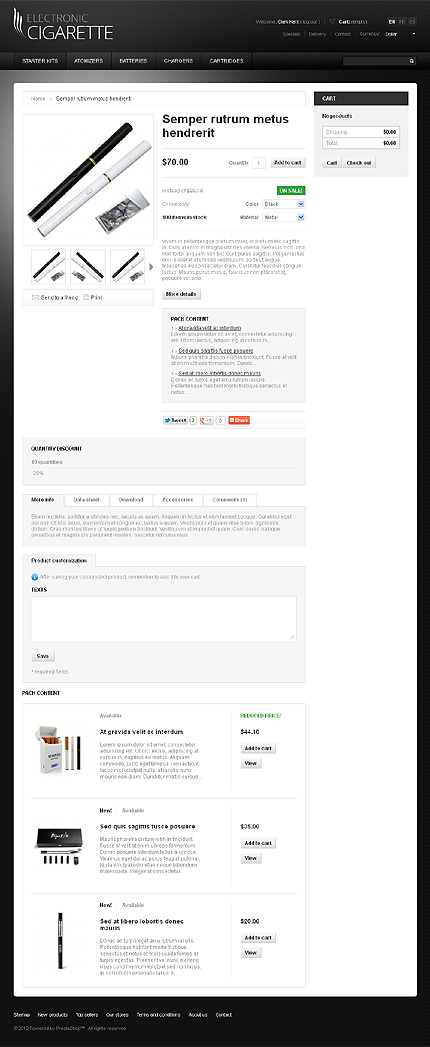Screen dimensions: 430x1047
Task: Show next thumbnails with arrow
Action: pyautogui.click(x=151, y=266)
